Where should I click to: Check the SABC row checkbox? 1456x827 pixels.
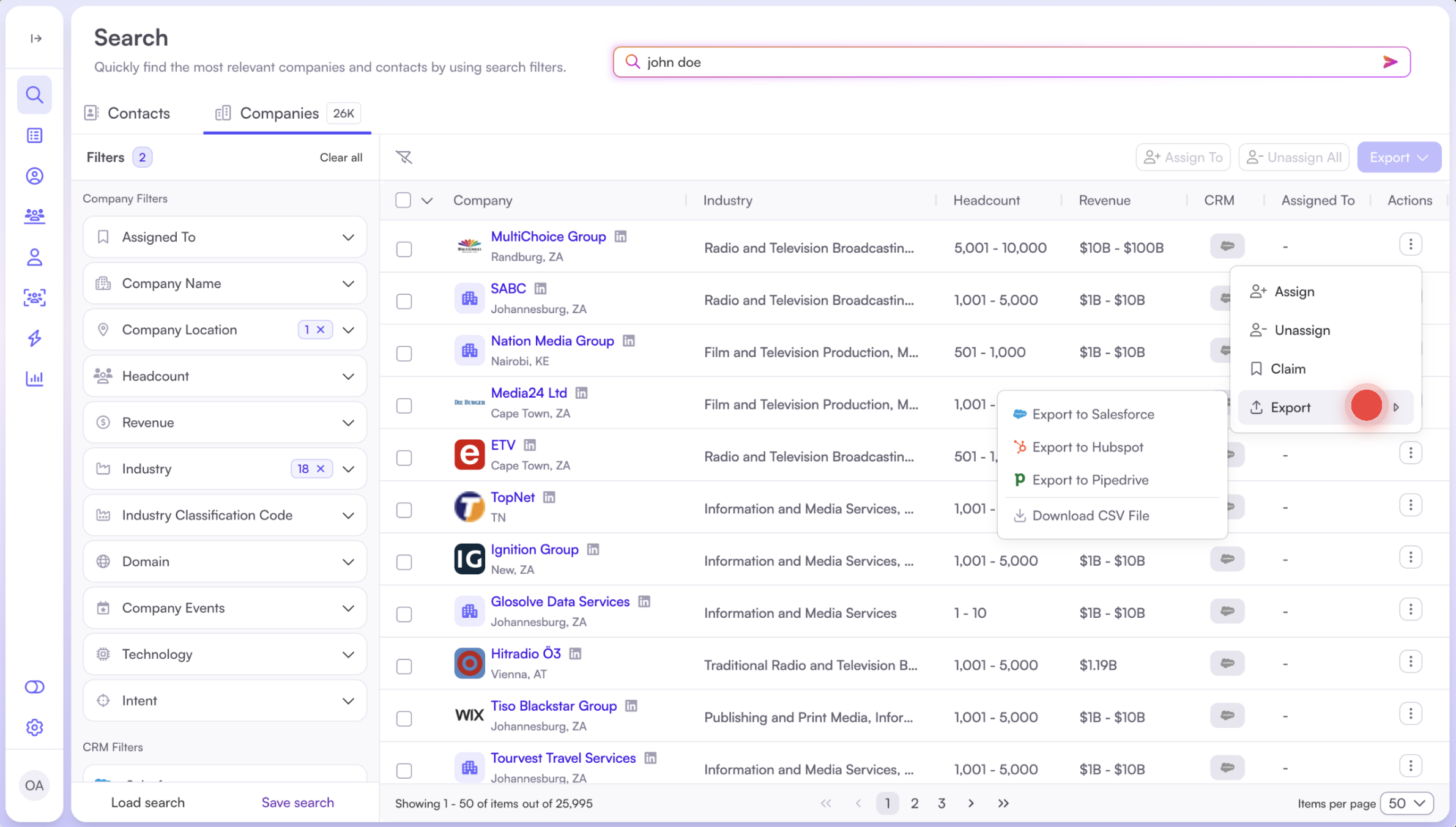404,301
